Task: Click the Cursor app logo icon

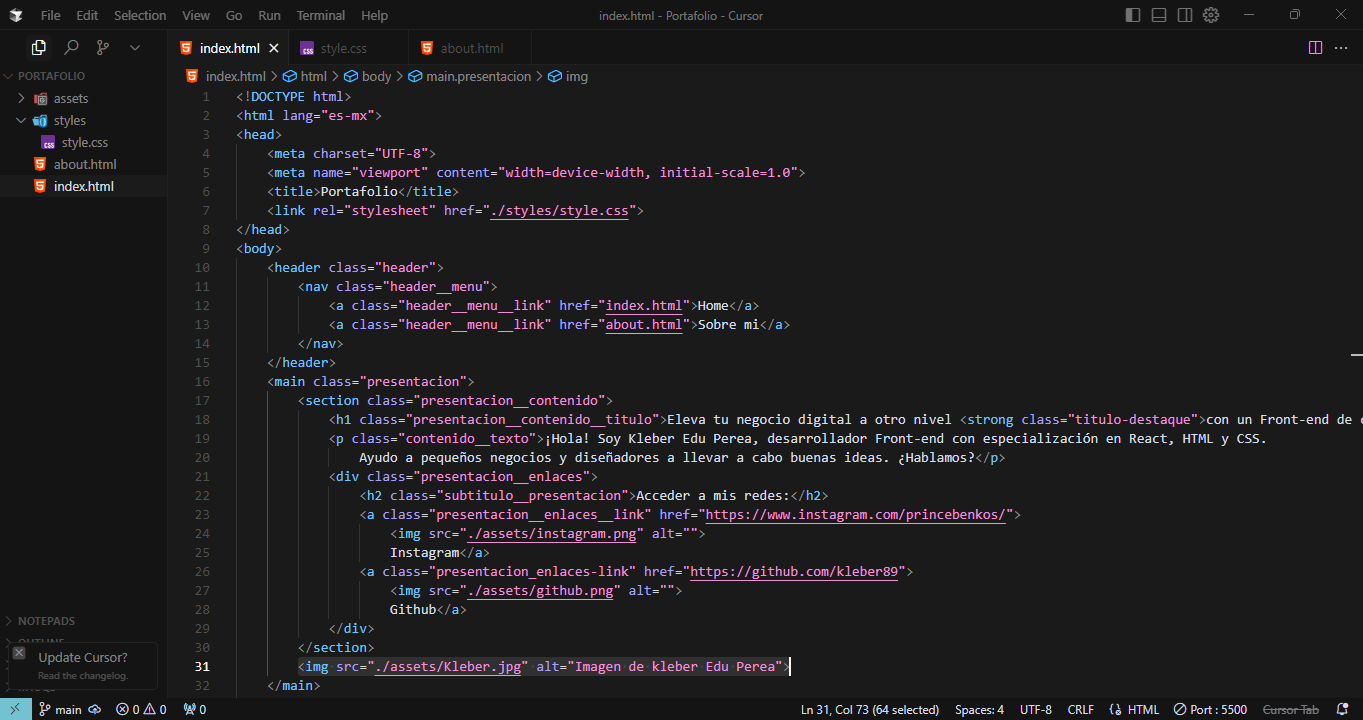Action: pyautogui.click(x=15, y=15)
